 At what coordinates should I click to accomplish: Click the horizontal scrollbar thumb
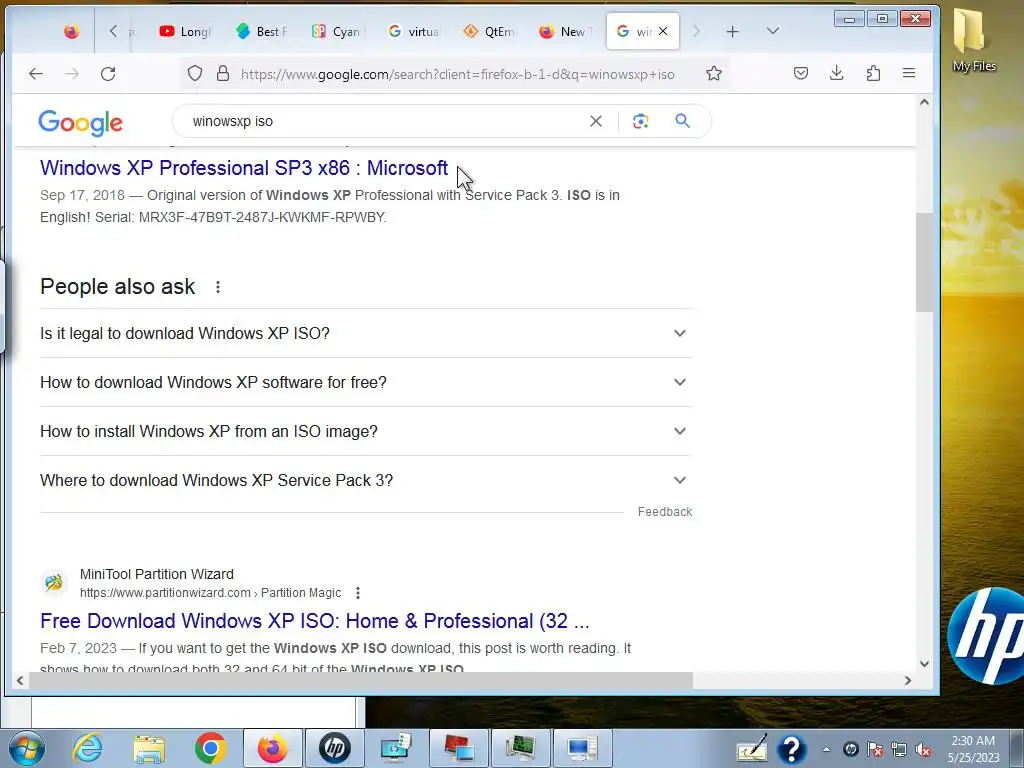point(360,680)
